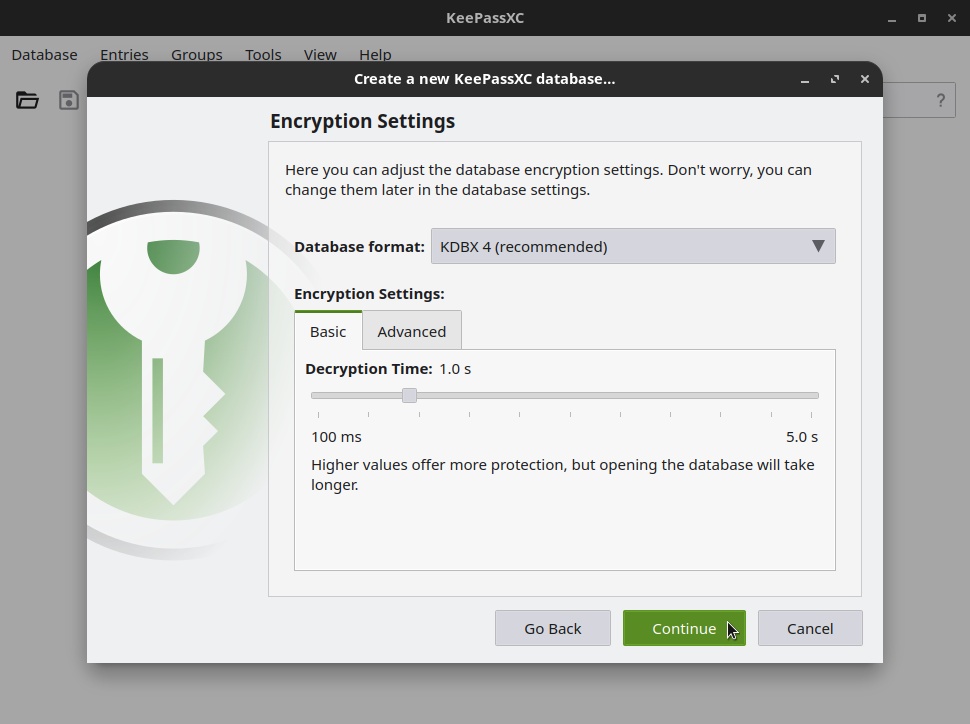Click the open database folder icon

click(27, 100)
